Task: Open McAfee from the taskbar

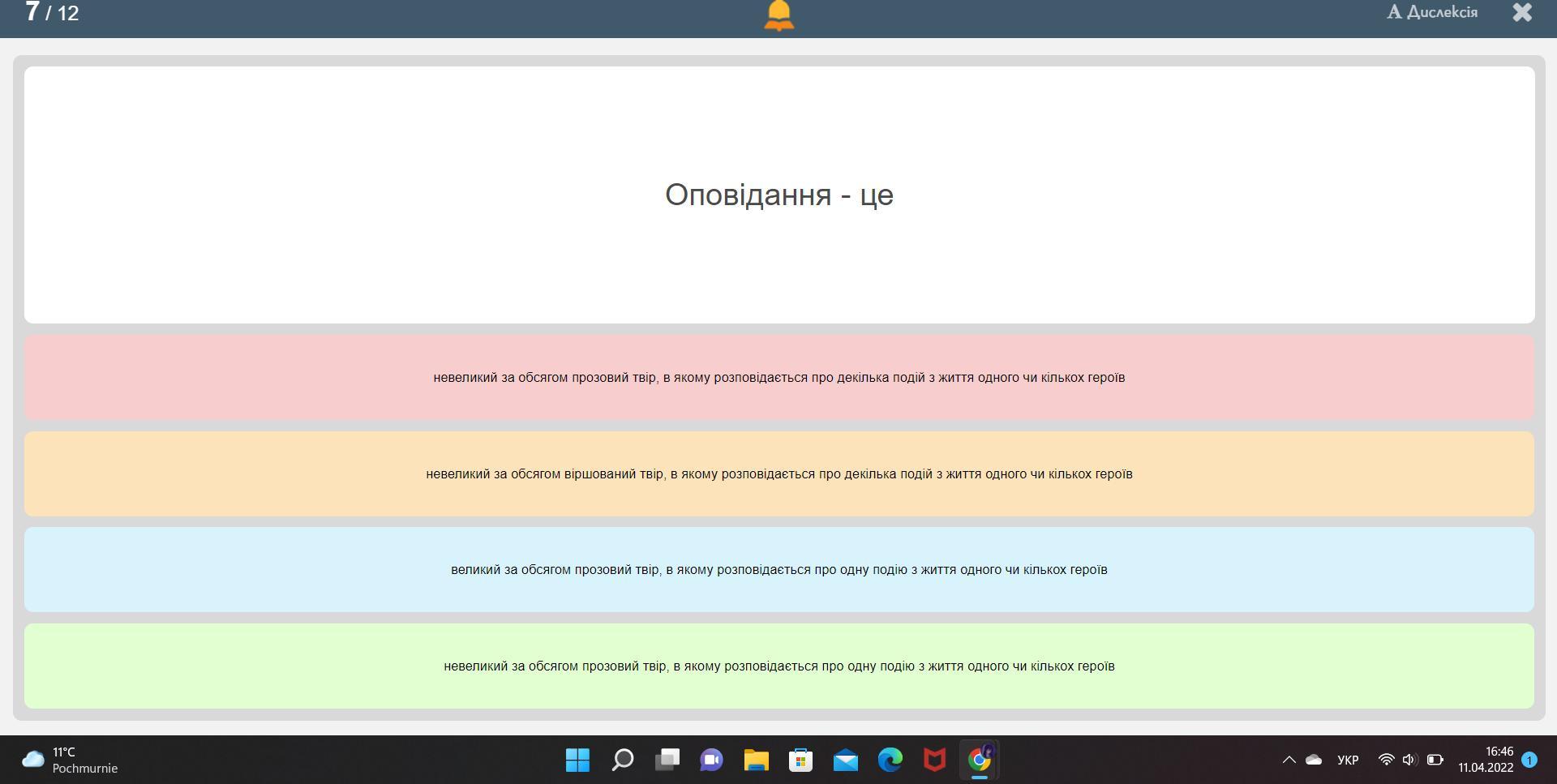Action: point(934,760)
